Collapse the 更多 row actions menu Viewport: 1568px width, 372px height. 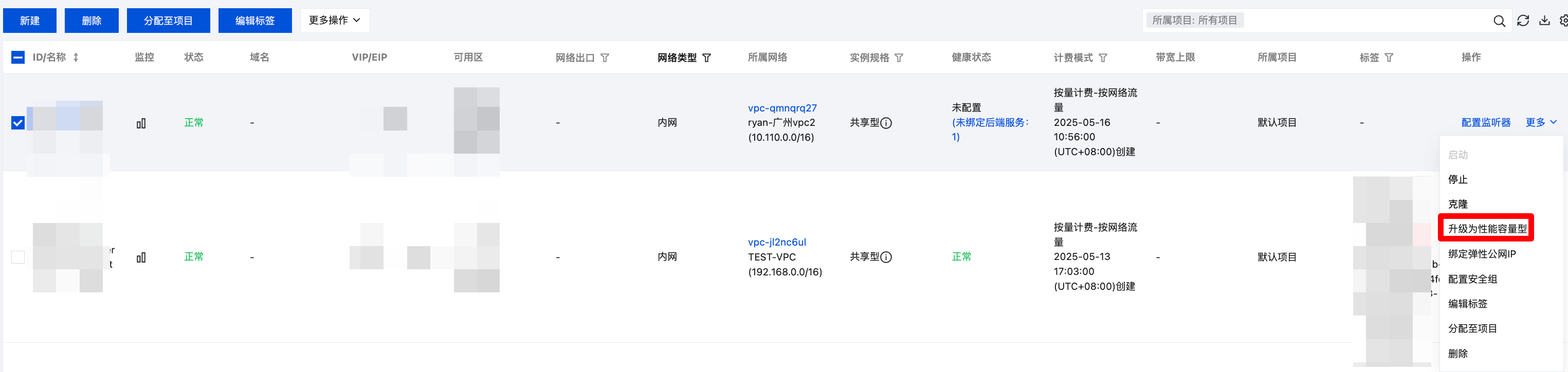(x=1541, y=122)
